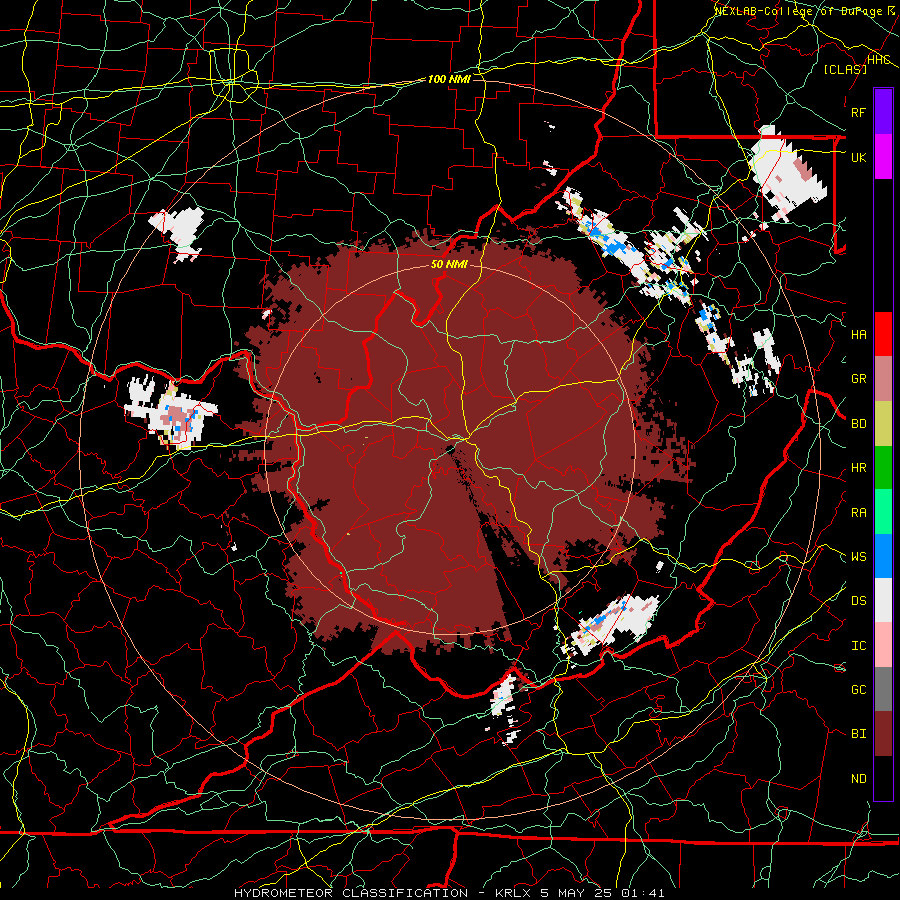
Task: Click the IC pink legend color swatch
Action: 883,645
